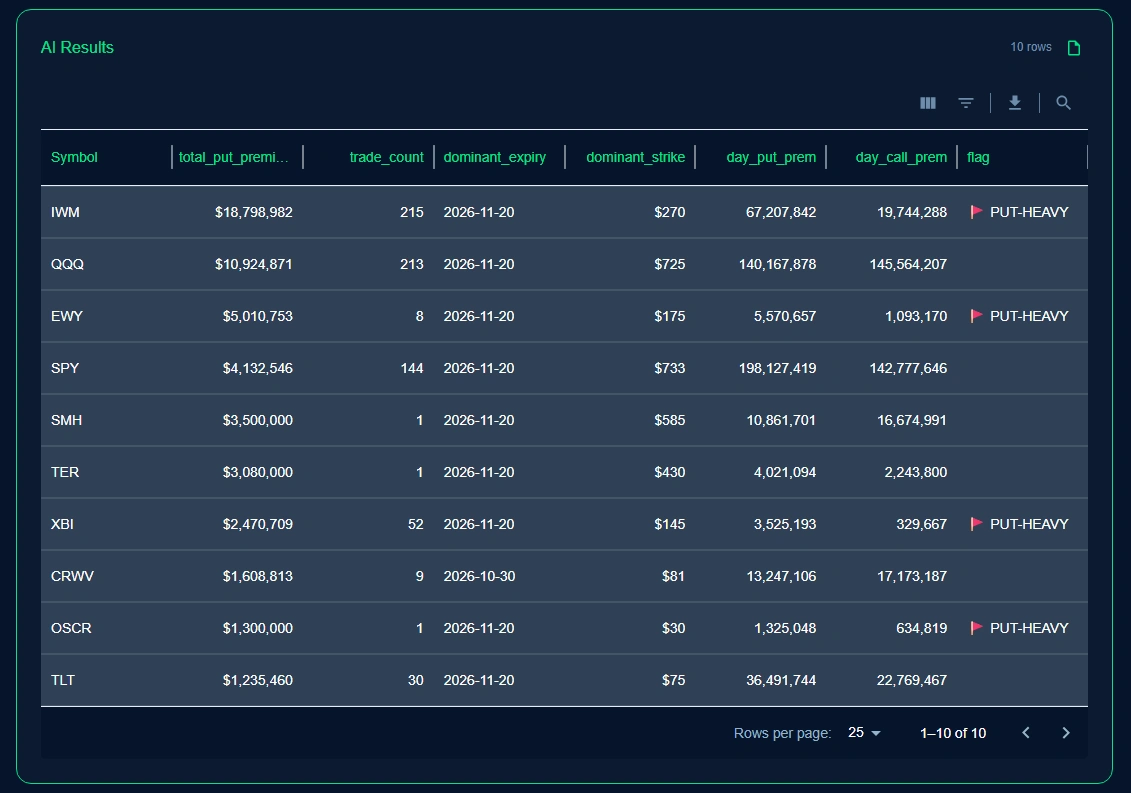Sort by total_put_premi... column header
The width and height of the screenshot is (1131, 793).
[x=234, y=157]
